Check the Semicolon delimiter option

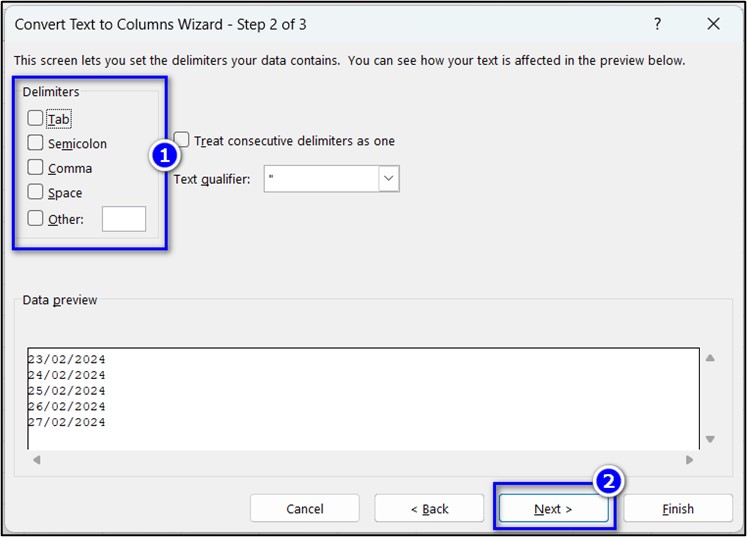(x=36, y=143)
